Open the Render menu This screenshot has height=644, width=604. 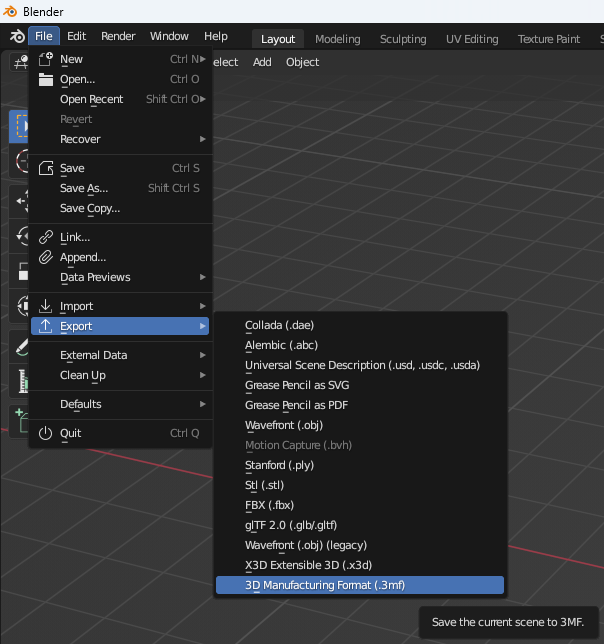(x=118, y=36)
